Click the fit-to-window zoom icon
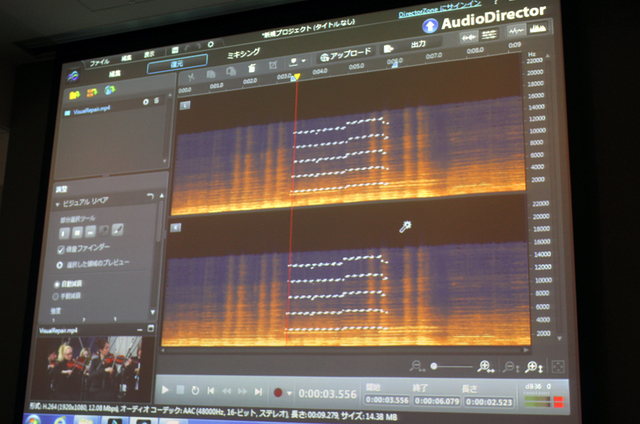640x424 pixels. click(x=557, y=368)
